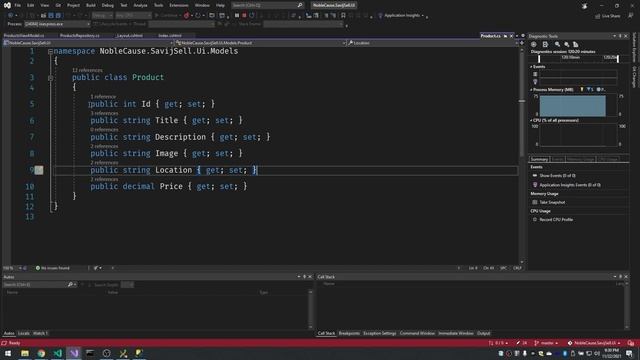The image size is (640, 360).
Task: Open the member Location navigation dropdown
Action: coord(433,43)
